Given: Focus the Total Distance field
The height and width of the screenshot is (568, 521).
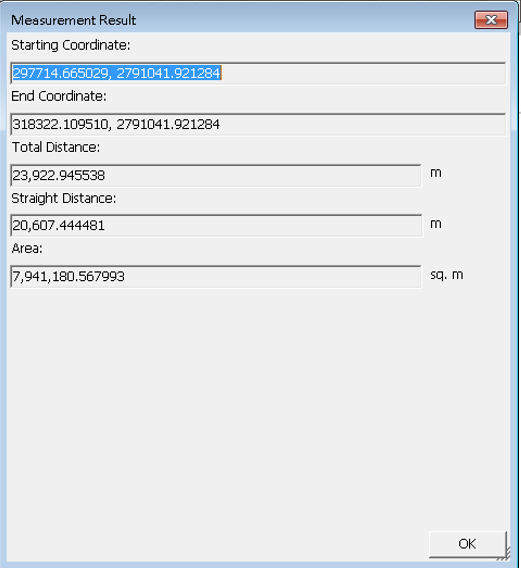Looking at the screenshot, I should 216,176.
